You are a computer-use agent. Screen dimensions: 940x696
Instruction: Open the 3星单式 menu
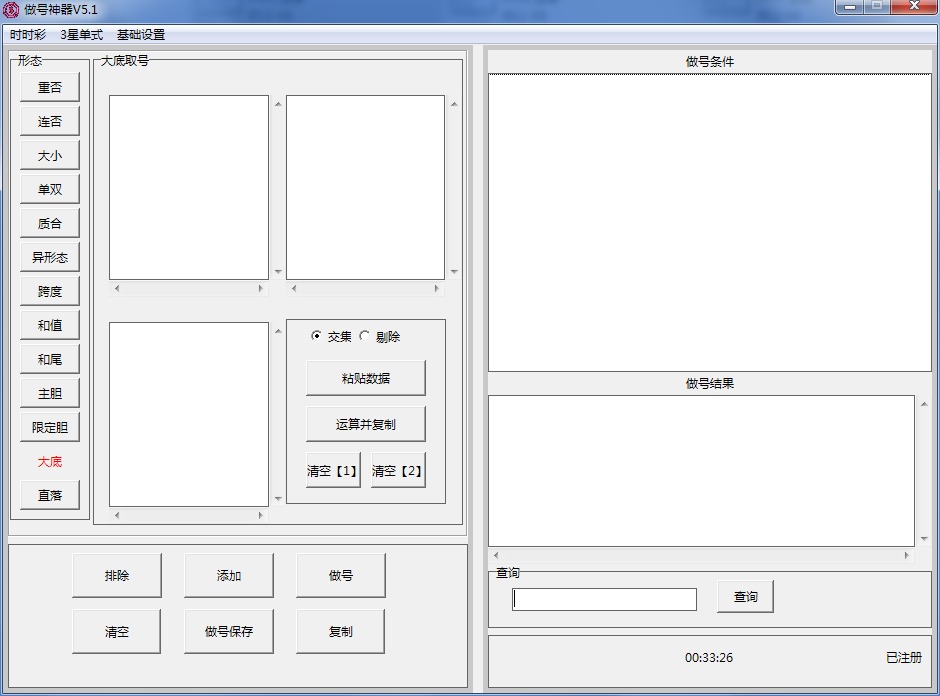[81, 35]
